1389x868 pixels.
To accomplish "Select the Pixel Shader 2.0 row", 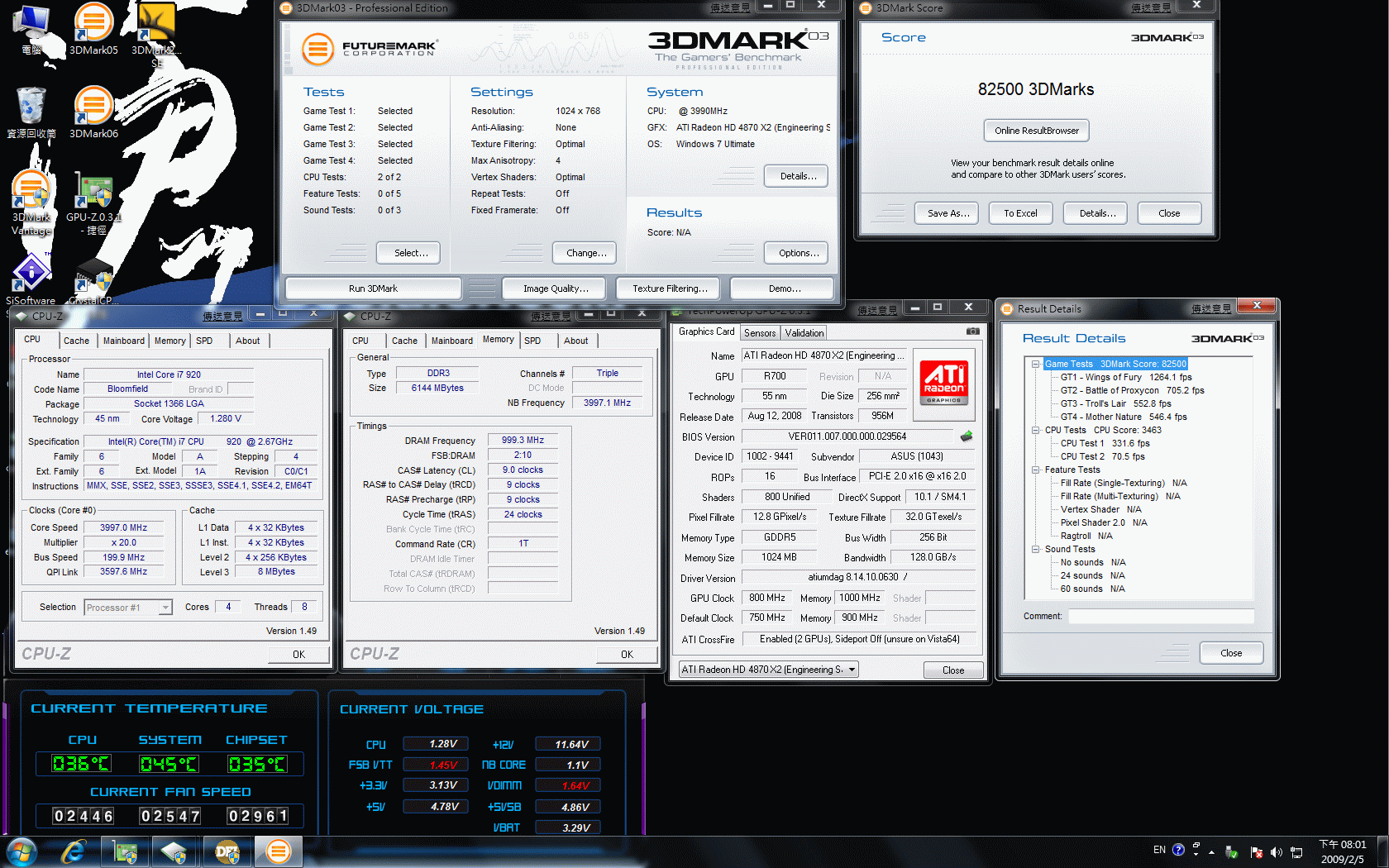I will click(1104, 522).
